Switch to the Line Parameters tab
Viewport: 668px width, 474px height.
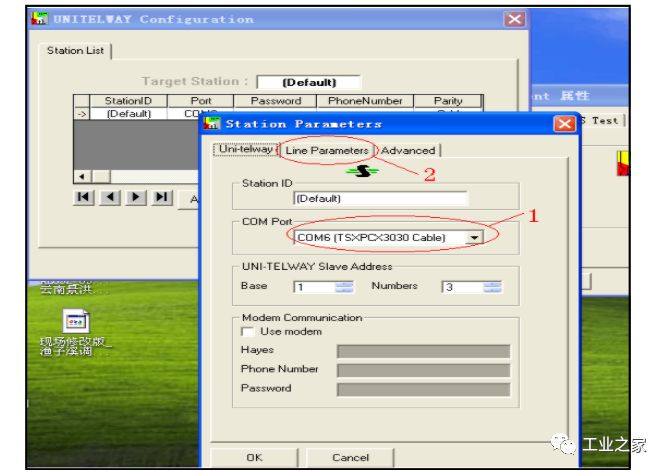[326, 150]
